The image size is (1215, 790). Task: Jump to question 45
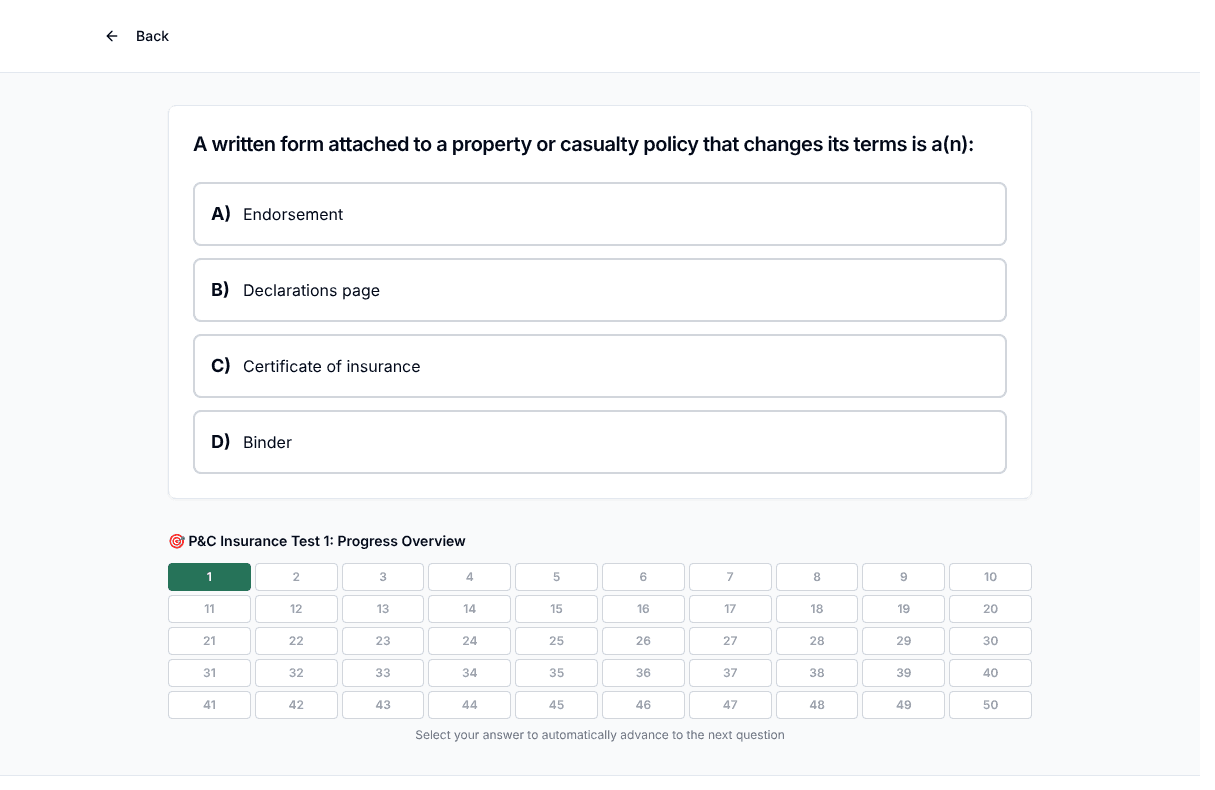tap(556, 705)
